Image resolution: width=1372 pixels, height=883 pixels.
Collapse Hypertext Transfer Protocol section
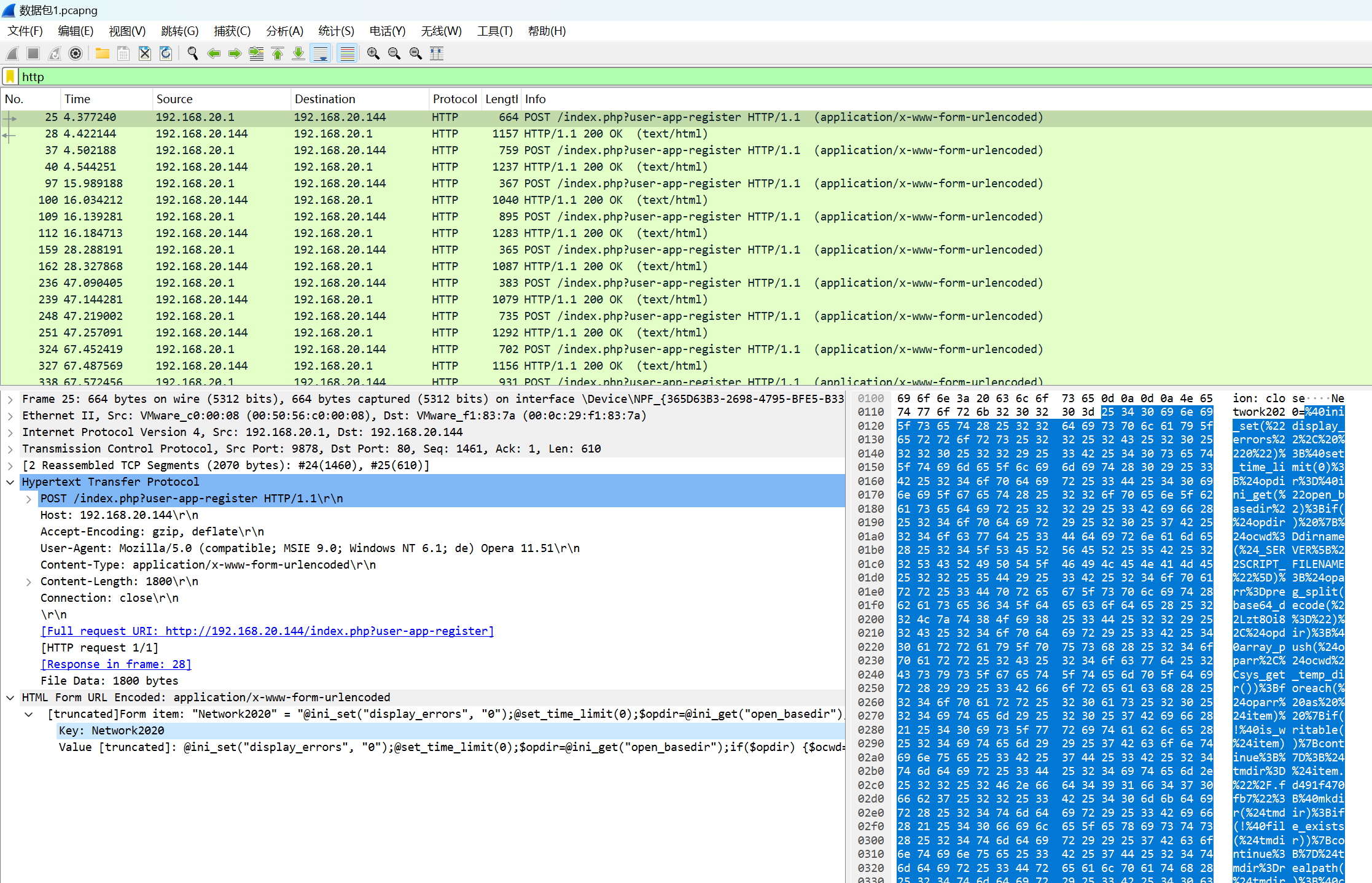pos(10,482)
